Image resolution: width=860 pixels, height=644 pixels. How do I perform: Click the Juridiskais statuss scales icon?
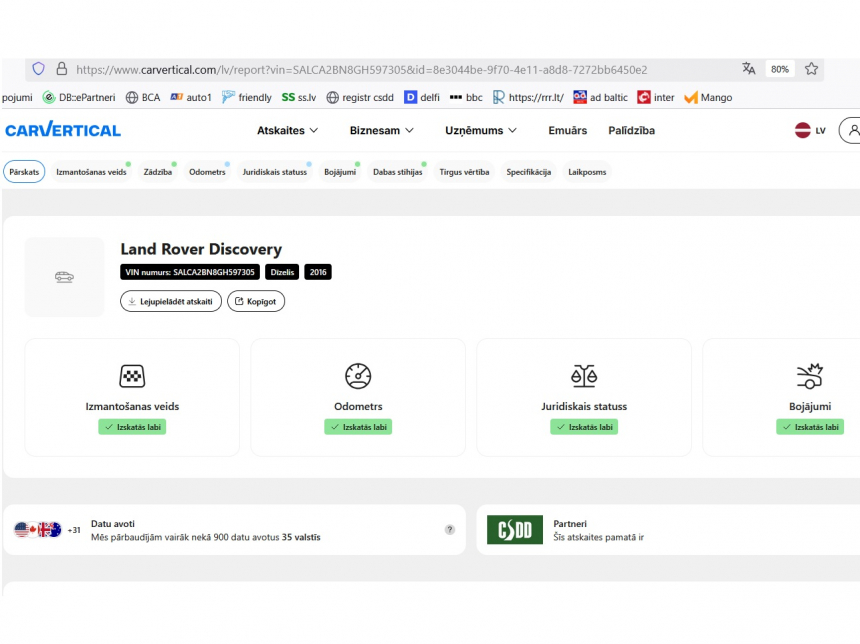[584, 376]
